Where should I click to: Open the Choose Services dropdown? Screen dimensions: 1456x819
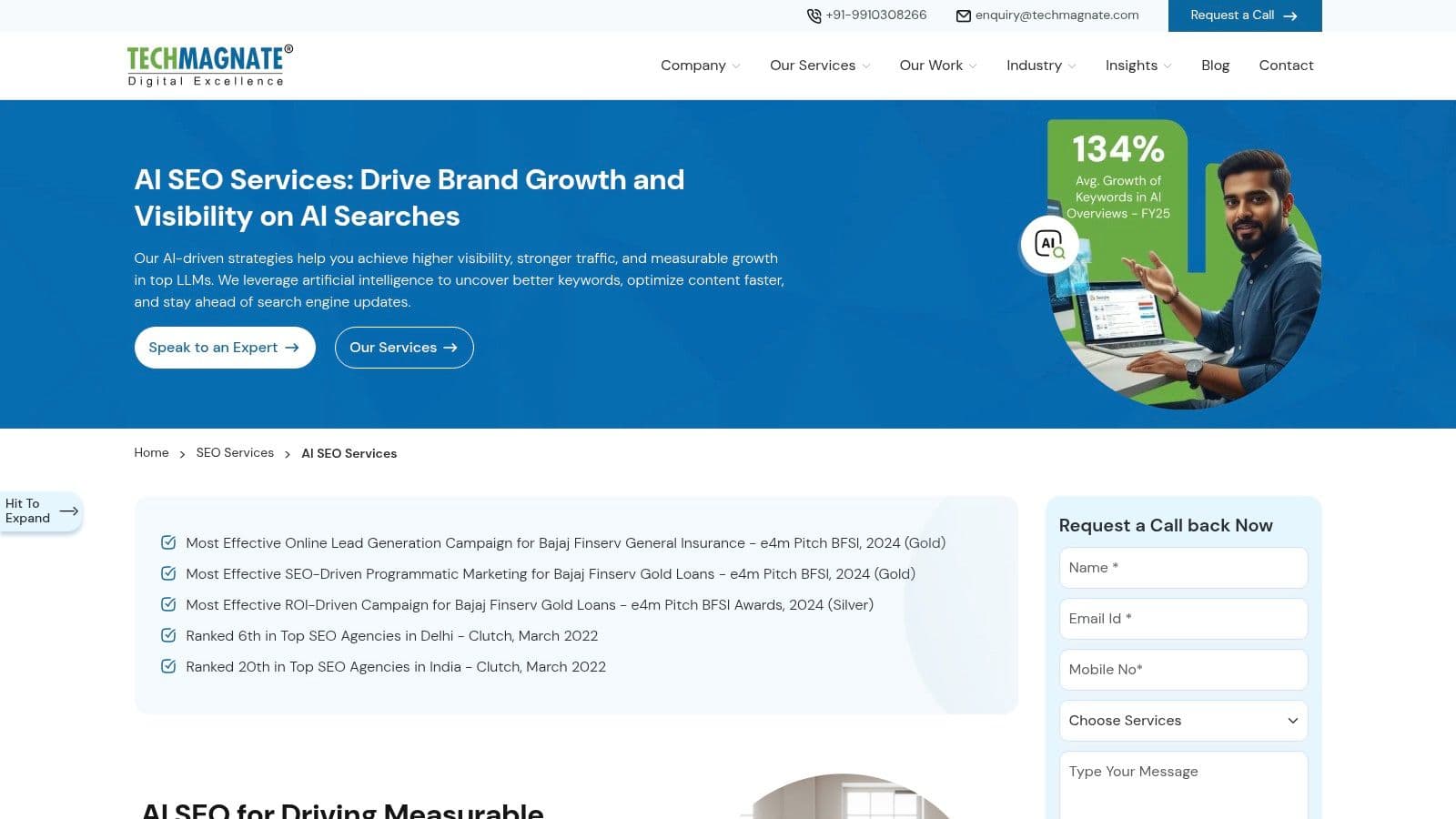point(1183,721)
